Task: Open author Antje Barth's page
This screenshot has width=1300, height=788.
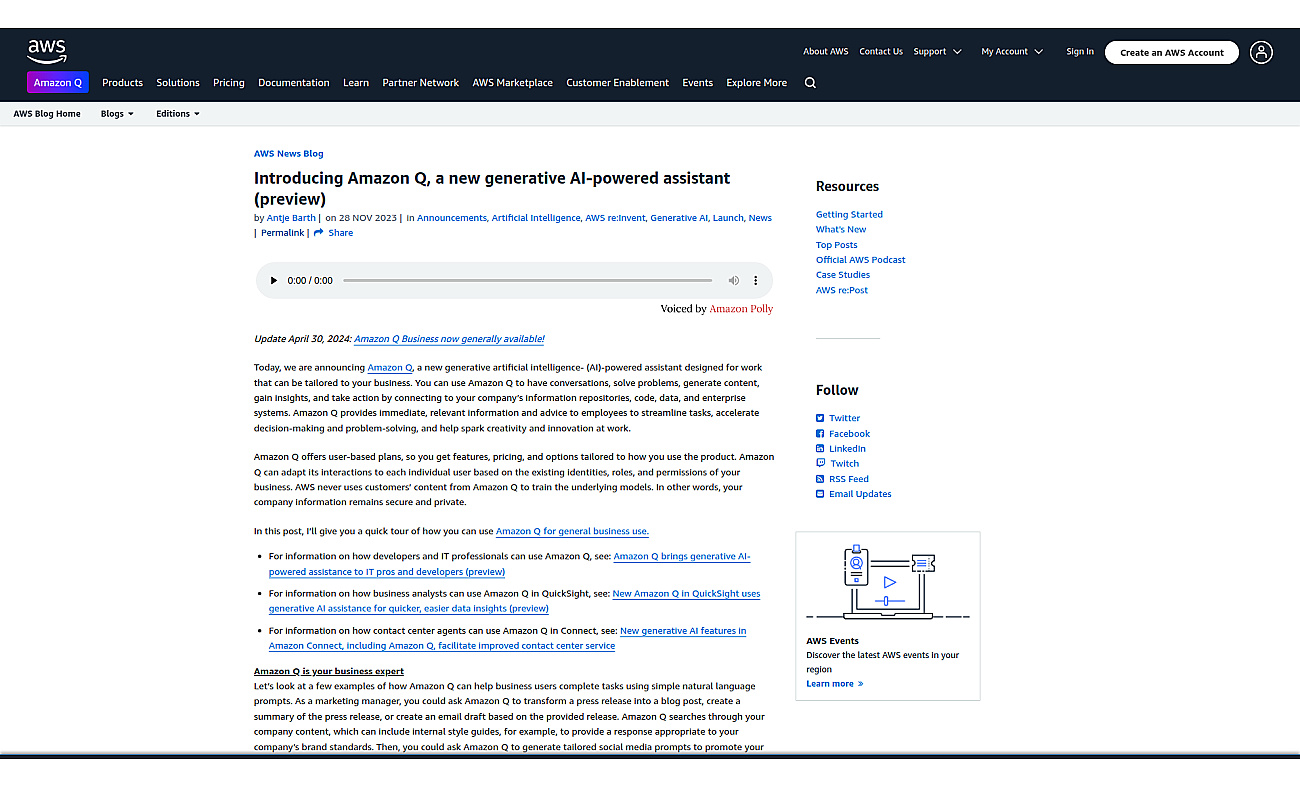Action: click(x=291, y=218)
